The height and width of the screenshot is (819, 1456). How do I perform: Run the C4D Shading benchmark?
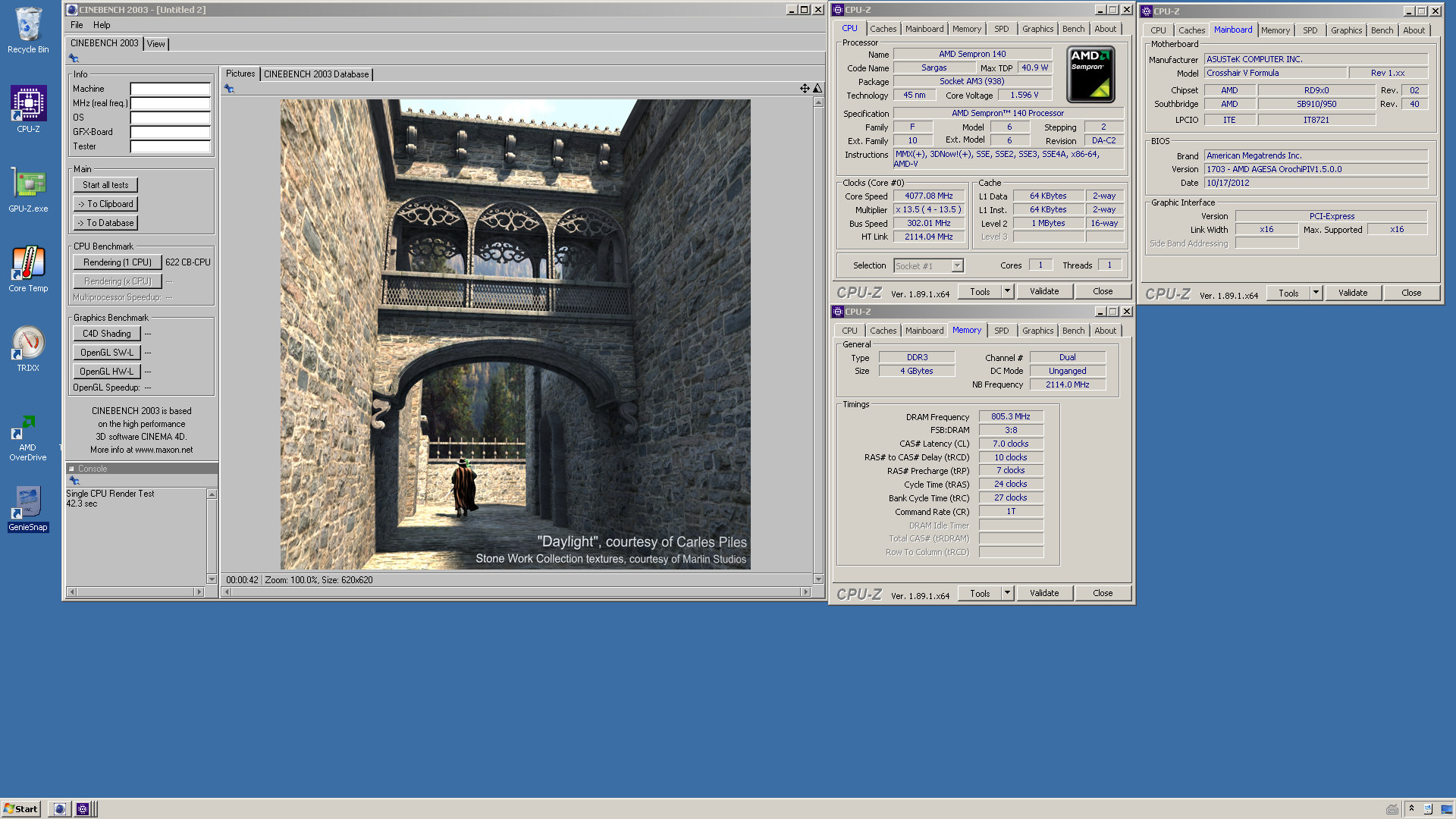107,334
